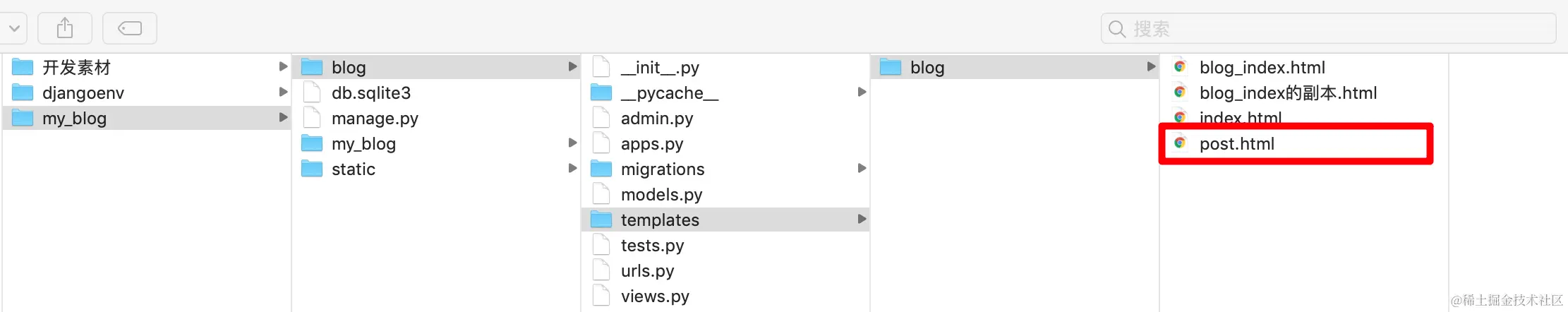The width and height of the screenshot is (1568, 312).
Task: Click static folder icon
Action: point(312,169)
